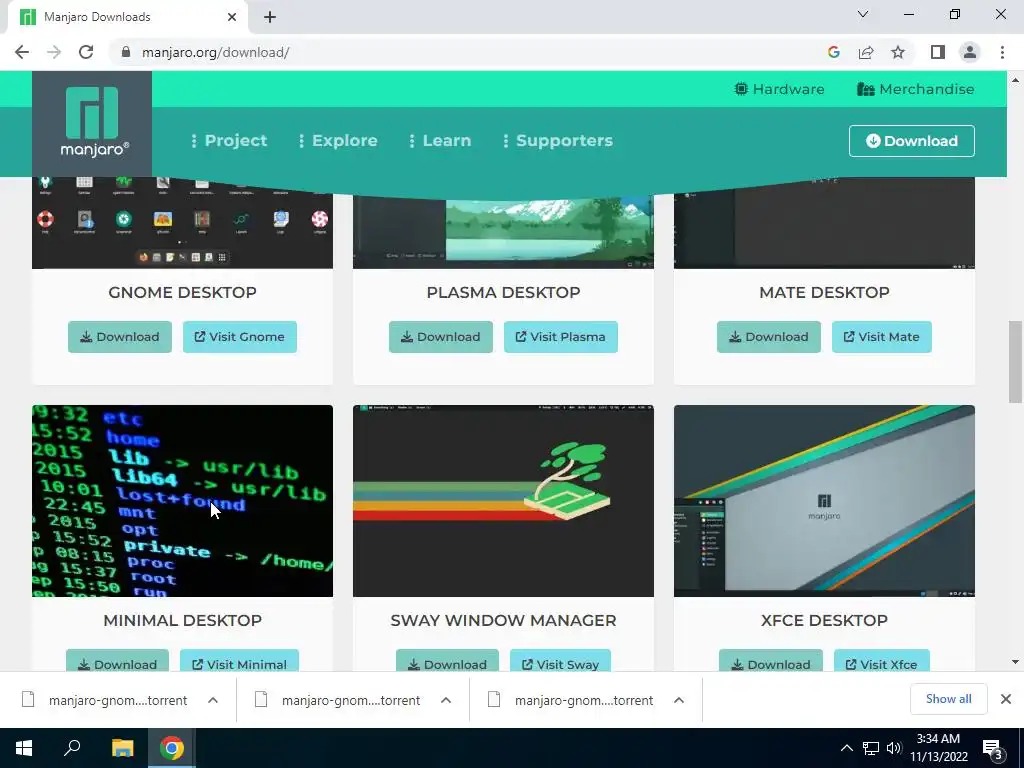Screen dimensions: 1024x768
Task: Download the Sway Window Manager edition
Action: click(447, 661)
